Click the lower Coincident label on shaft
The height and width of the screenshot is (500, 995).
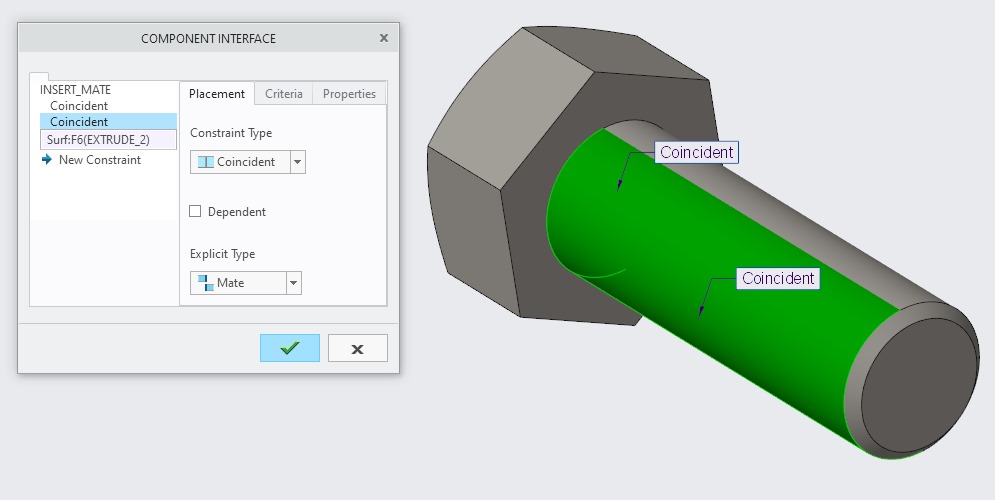pyautogui.click(x=778, y=278)
